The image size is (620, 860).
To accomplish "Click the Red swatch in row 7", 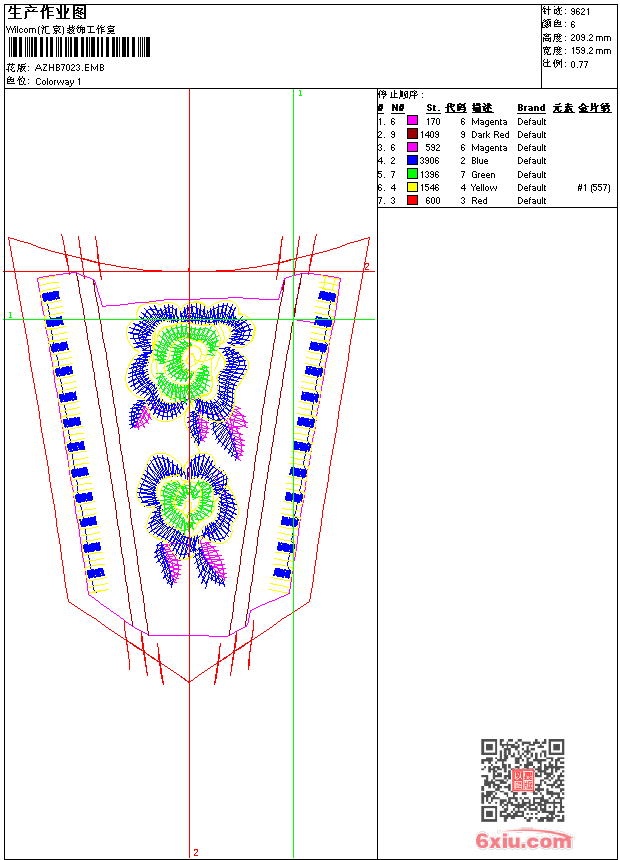I will pos(412,200).
